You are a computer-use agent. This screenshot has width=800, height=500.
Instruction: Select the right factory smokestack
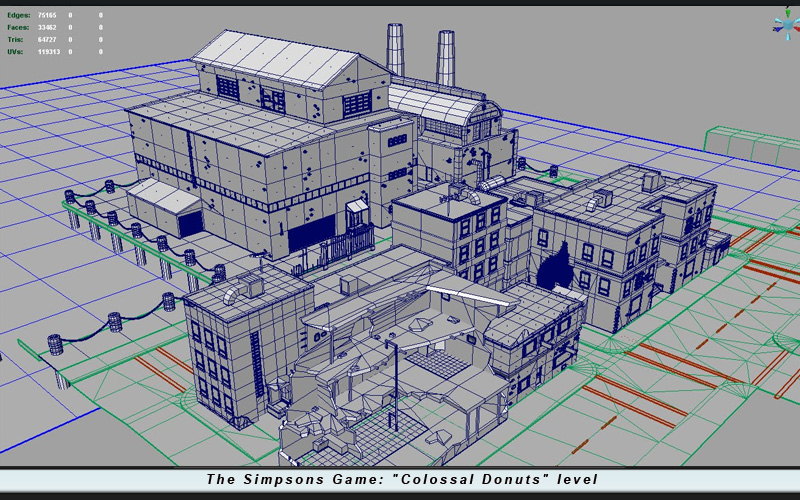tap(445, 58)
